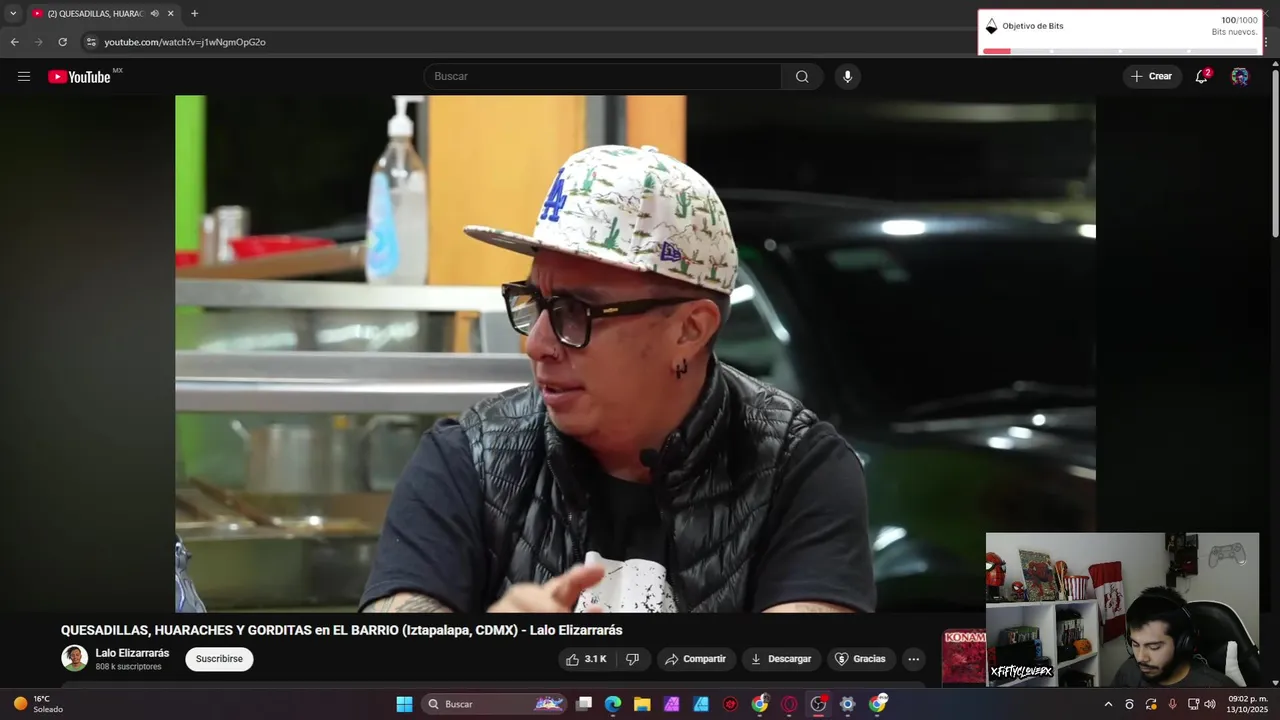Open Task View on the taskbar
This screenshot has width=1280, height=720.
[x=584, y=704]
